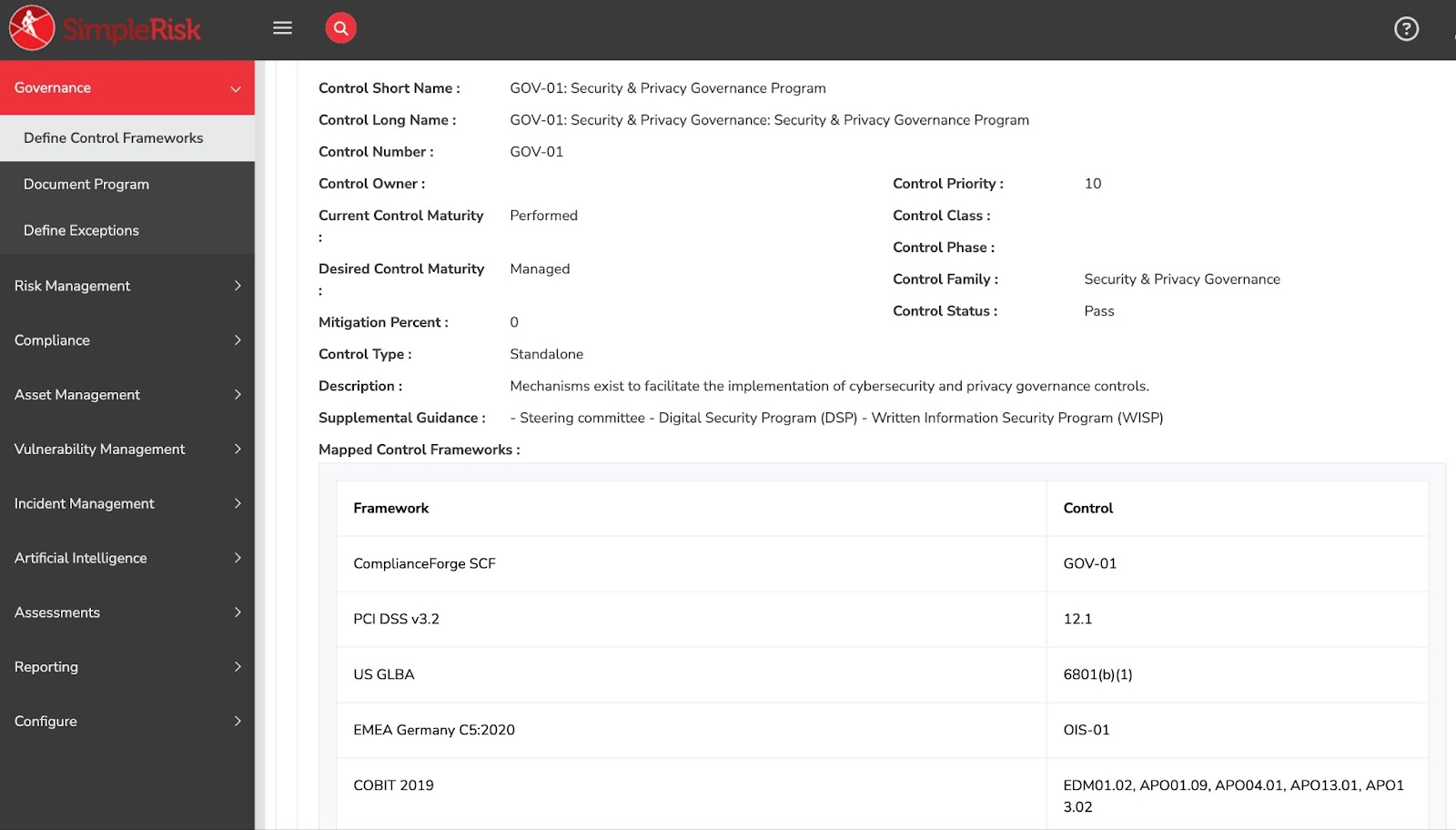This screenshot has width=1456, height=830.
Task: Expand the Reporting section
Action: pyautogui.click(x=127, y=666)
